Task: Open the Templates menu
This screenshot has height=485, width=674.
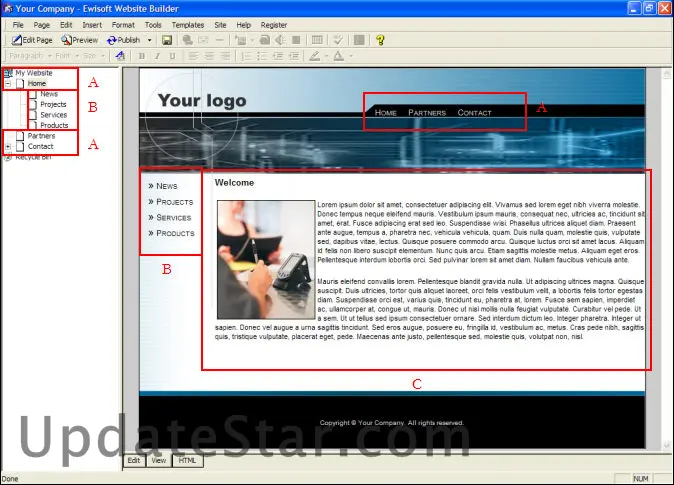Action: (x=188, y=25)
